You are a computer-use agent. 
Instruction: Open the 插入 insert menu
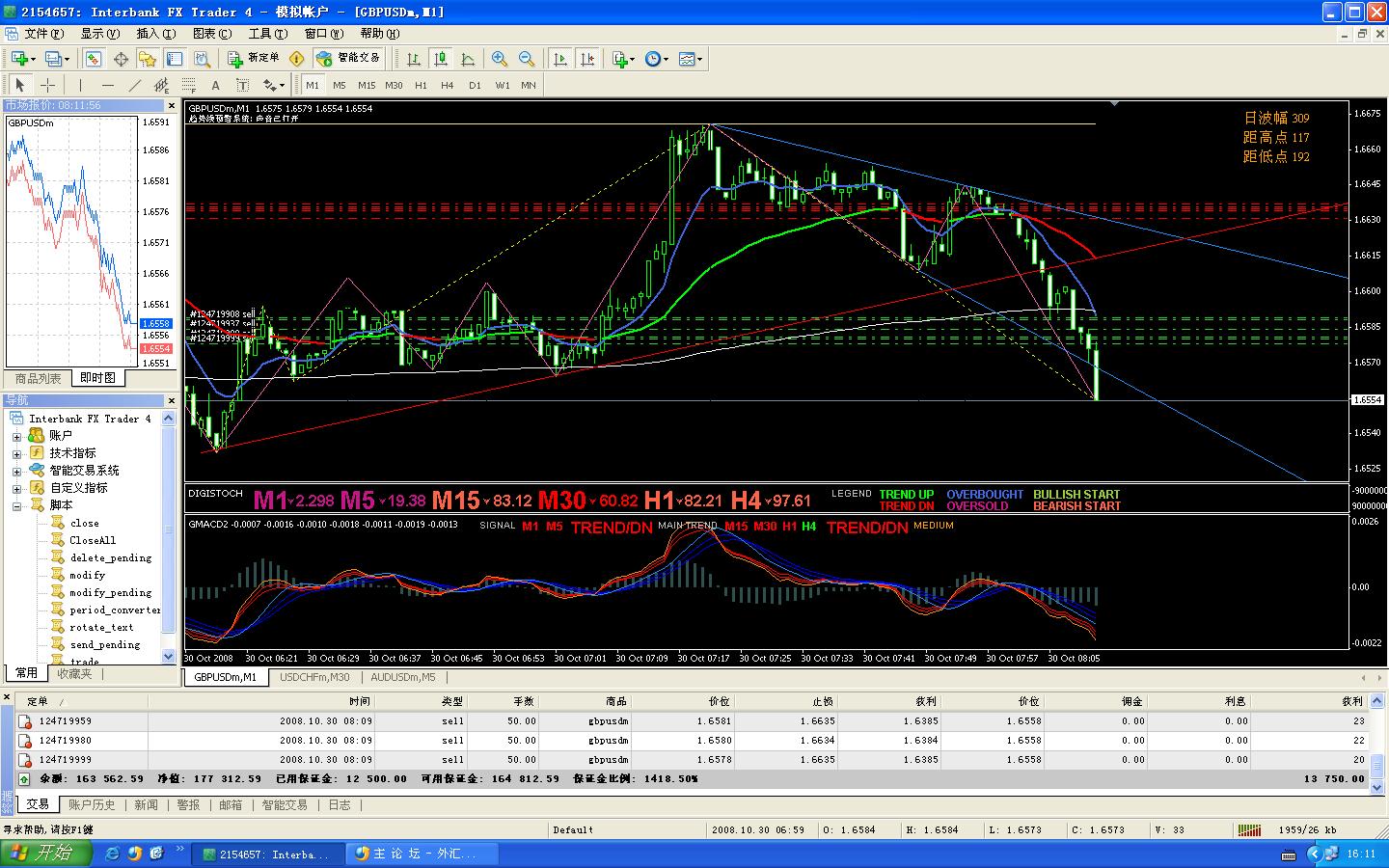point(156,34)
